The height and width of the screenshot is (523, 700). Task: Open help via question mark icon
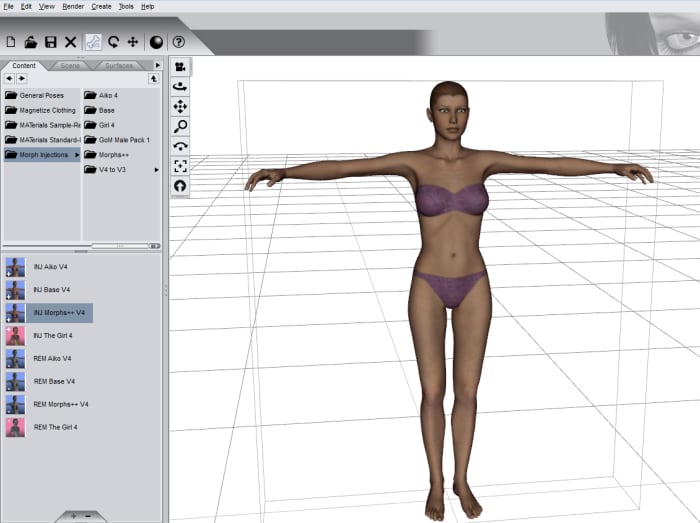click(x=179, y=42)
